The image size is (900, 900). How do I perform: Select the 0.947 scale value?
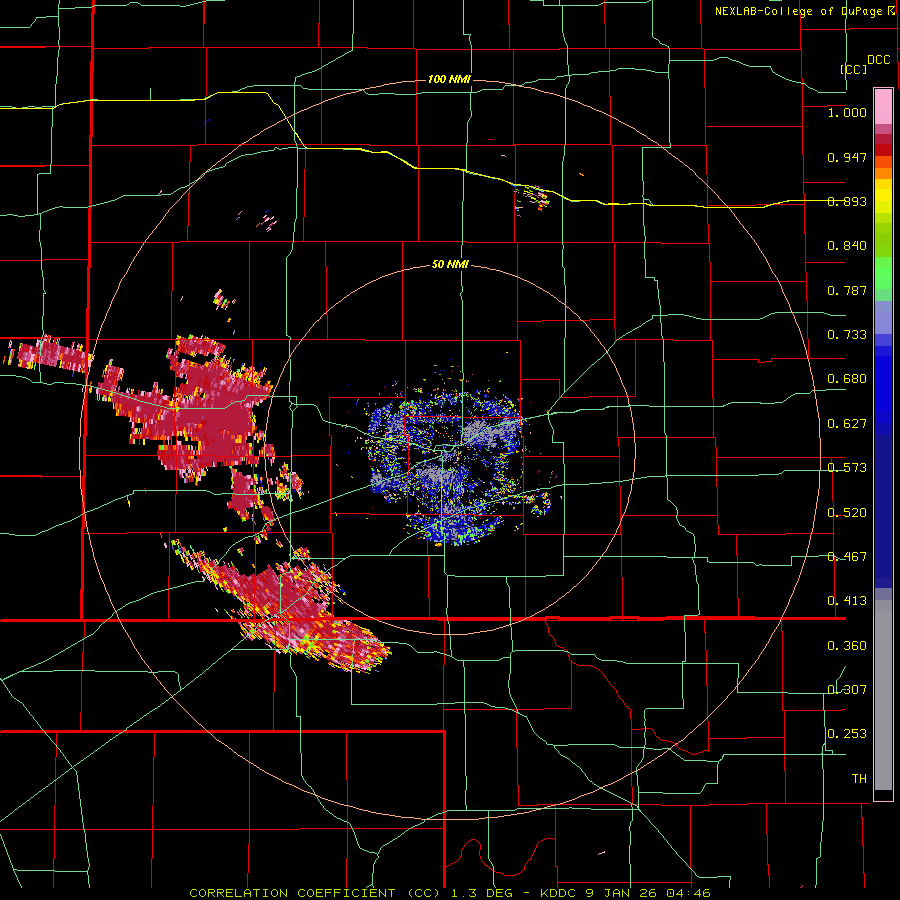click(847, 157)
